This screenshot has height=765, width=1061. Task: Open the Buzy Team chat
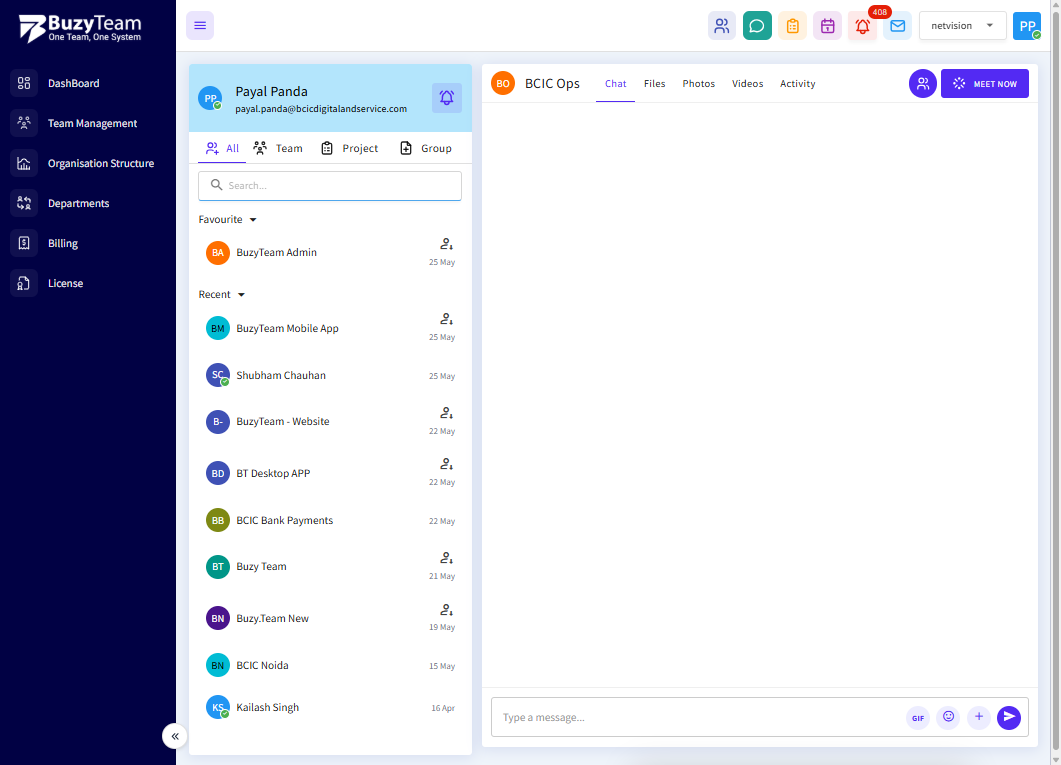coord(330,567)
